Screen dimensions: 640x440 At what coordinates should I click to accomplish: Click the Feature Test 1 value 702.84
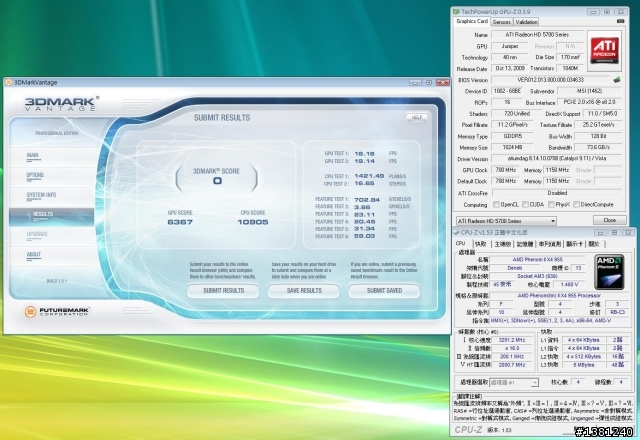(x=367, y=200)
